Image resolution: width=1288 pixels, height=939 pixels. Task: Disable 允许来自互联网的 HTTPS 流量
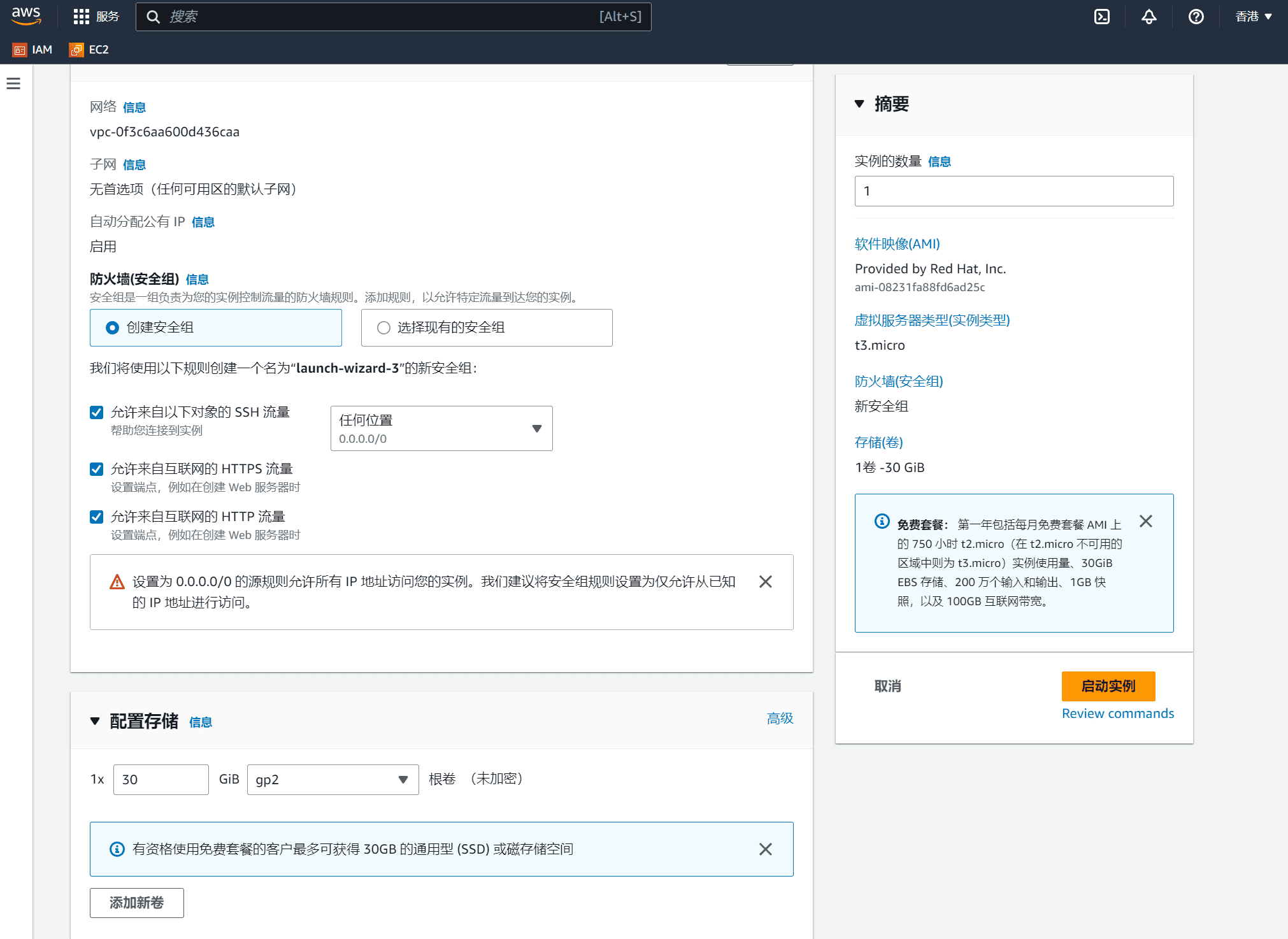[x=96, y=469]
